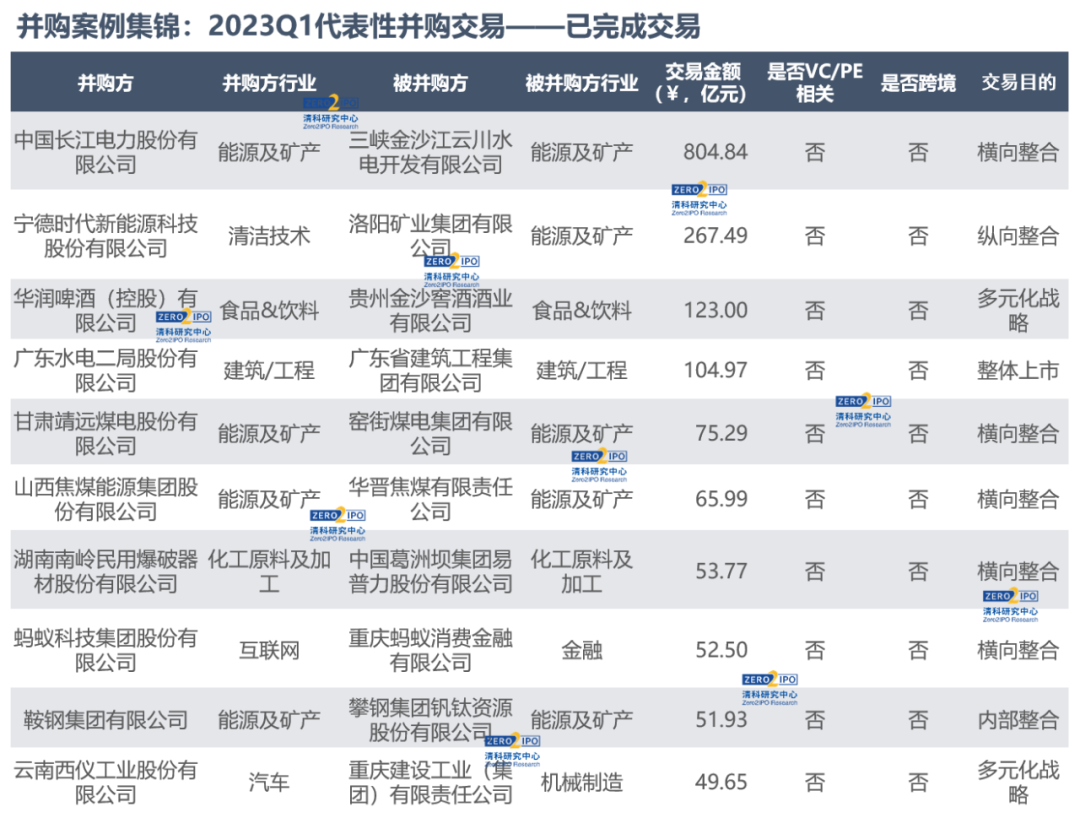Select target company "攀钢集团钒钛资源股份有限公司"

(430, 720)
